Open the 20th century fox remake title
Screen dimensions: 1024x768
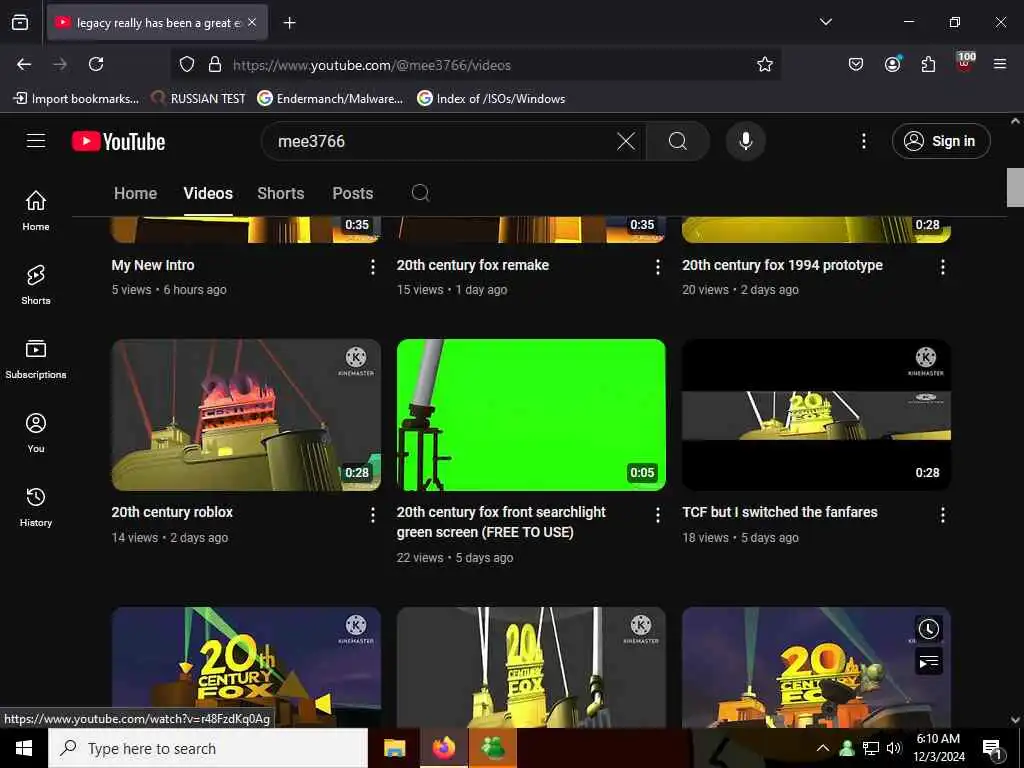point(472,265)
